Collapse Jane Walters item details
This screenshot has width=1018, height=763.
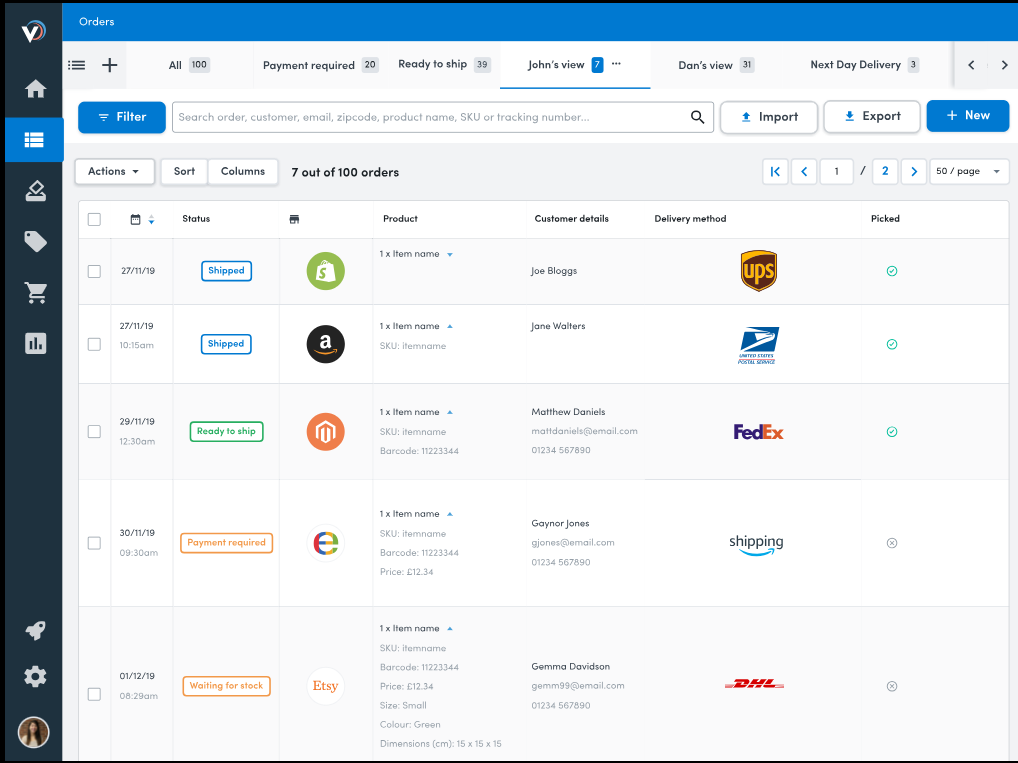pos(450,327)
